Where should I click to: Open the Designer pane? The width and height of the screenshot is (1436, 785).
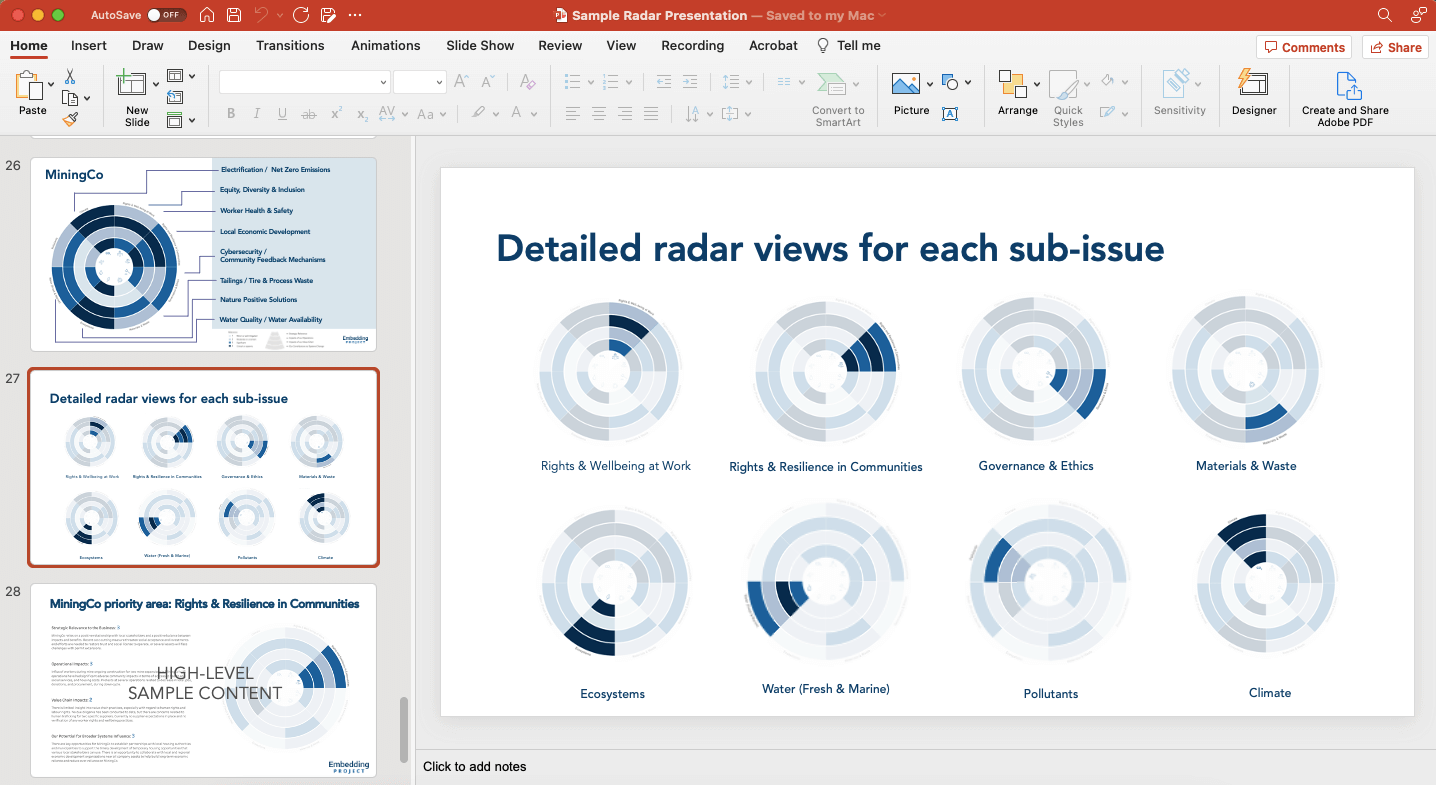tap(1253, 95)
